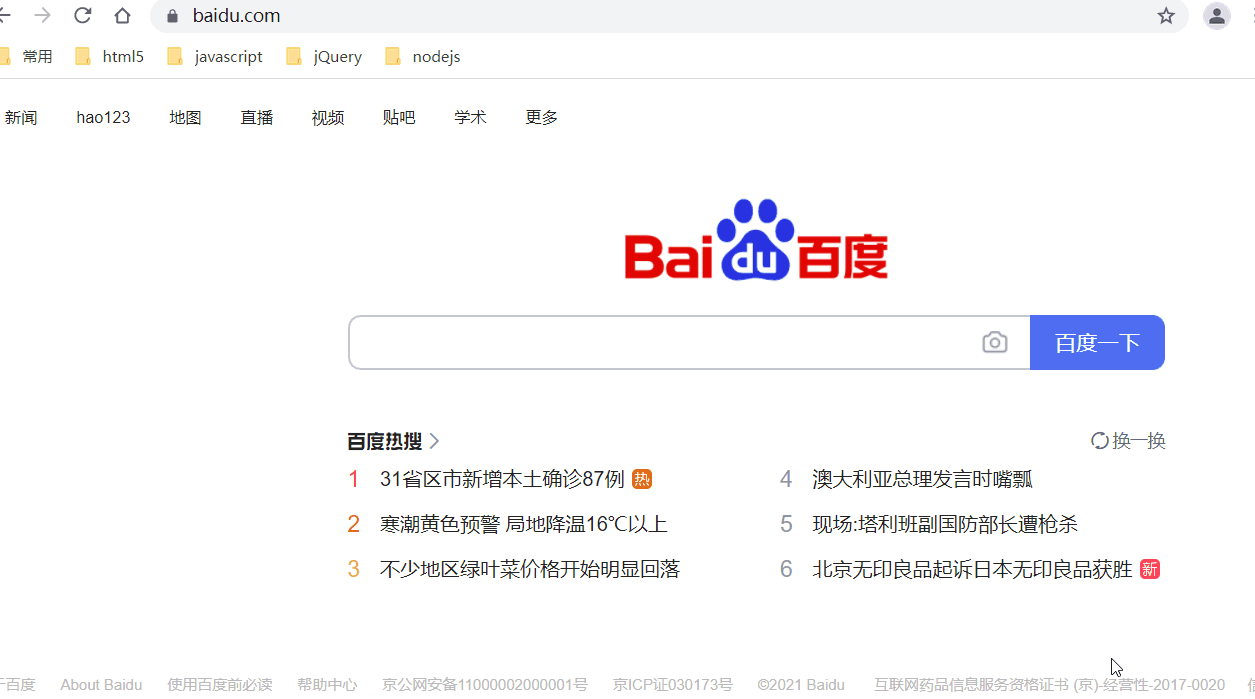Open the 京ICP证030173号 footer link

pyautogui.click(x=673, y=685)
